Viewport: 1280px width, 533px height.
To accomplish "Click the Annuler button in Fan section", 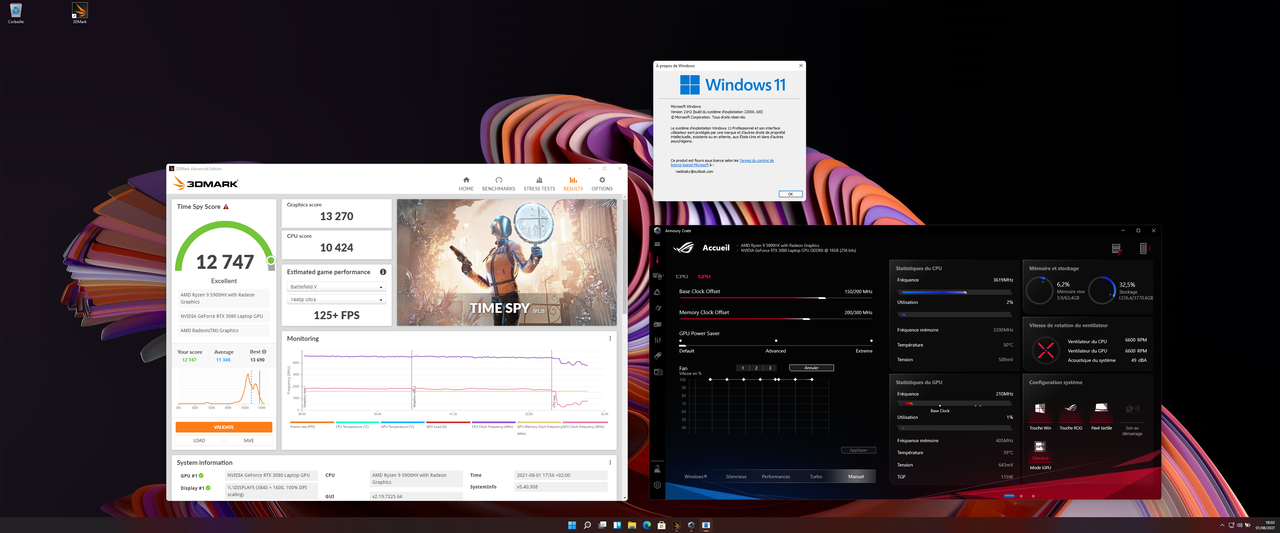I will tap(811, 368).
